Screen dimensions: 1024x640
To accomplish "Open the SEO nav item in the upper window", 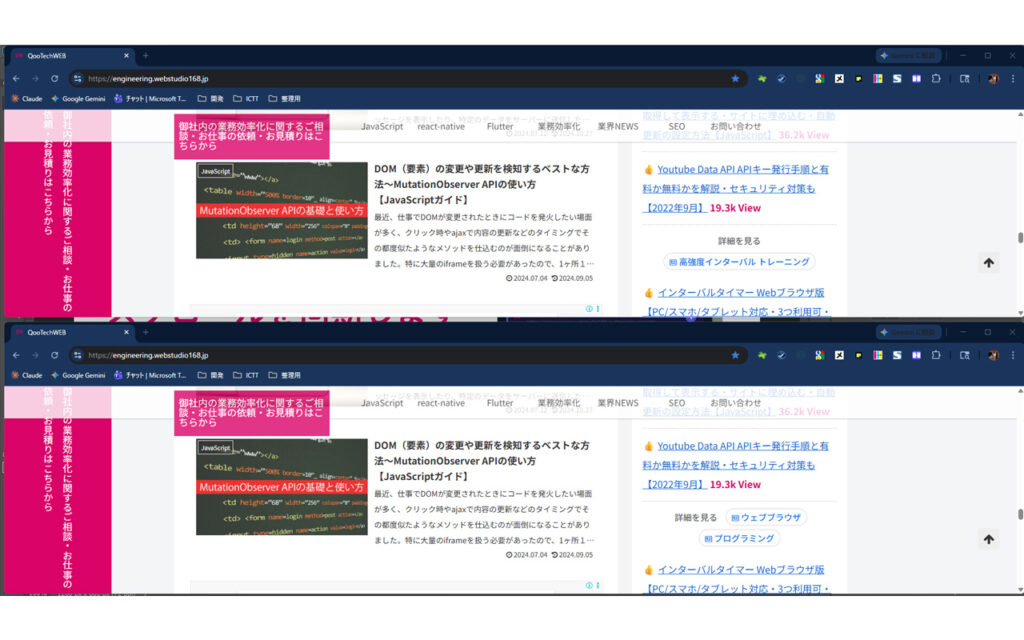I will [677, 126].
